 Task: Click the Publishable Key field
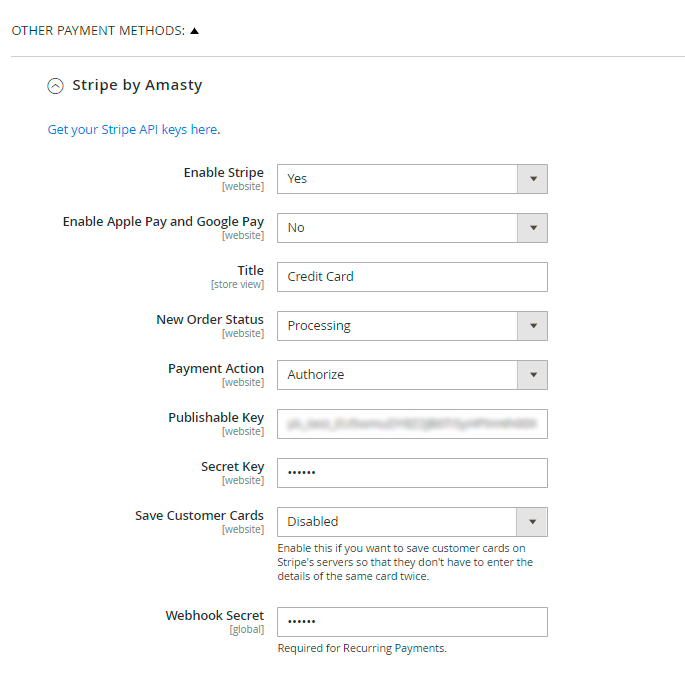411,424
